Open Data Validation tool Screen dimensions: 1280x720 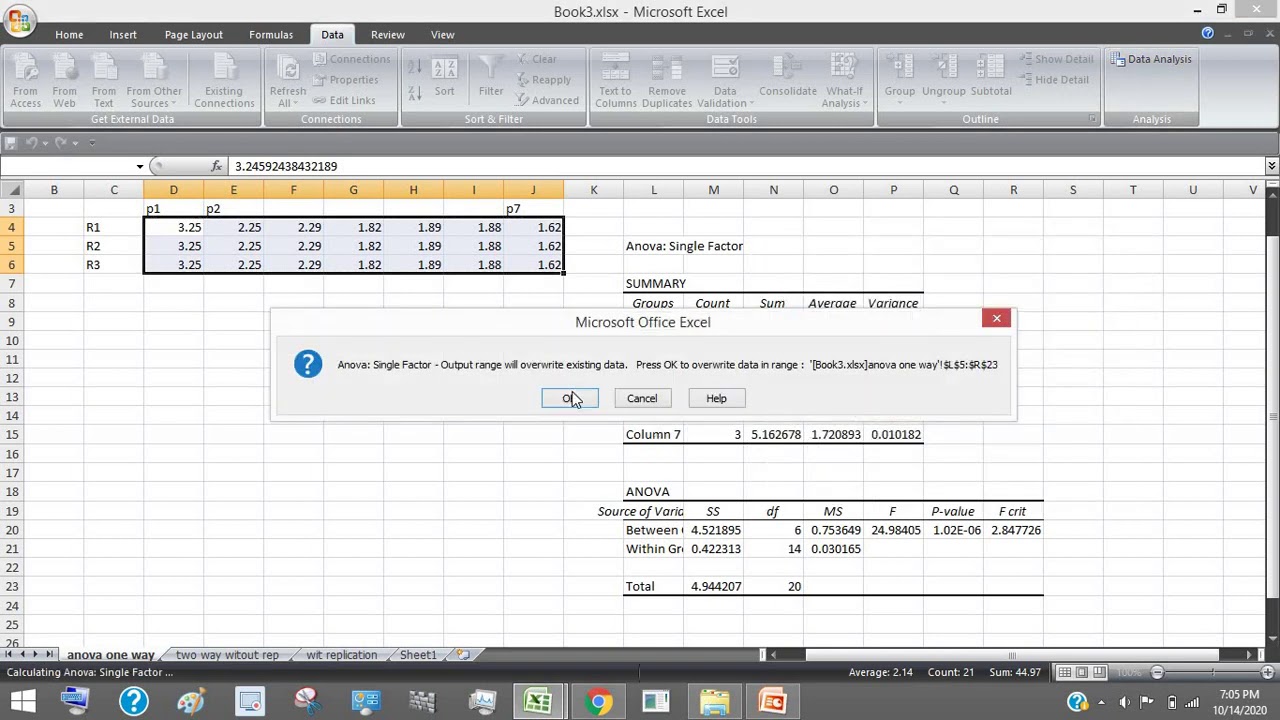pos(723,81)
